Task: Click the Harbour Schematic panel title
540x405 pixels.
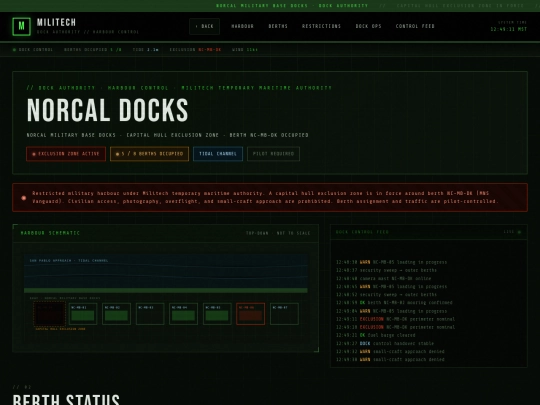Action: (x=50, y=233)
